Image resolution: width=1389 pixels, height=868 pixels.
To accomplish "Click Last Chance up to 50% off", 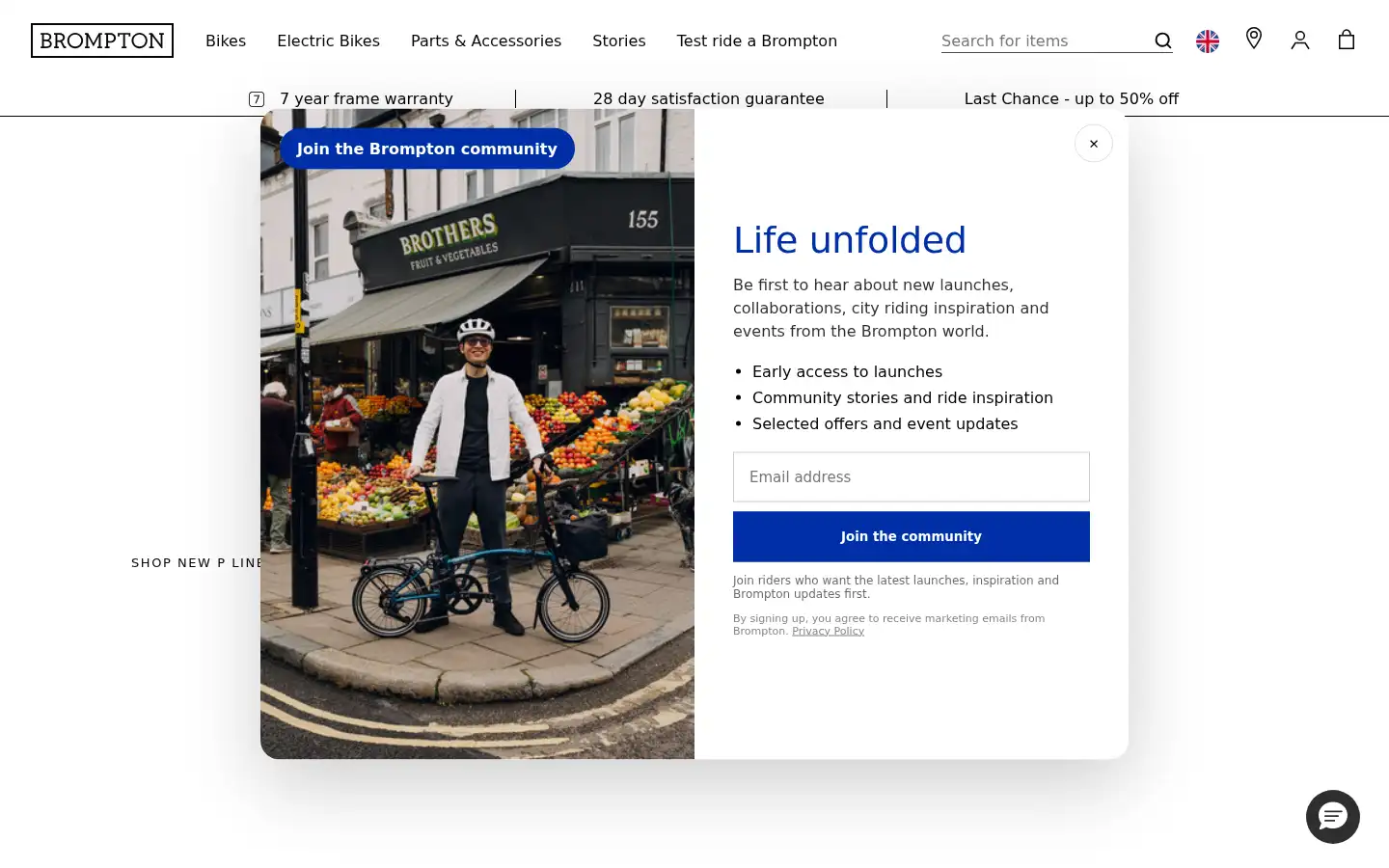I will pos(1072,98).
